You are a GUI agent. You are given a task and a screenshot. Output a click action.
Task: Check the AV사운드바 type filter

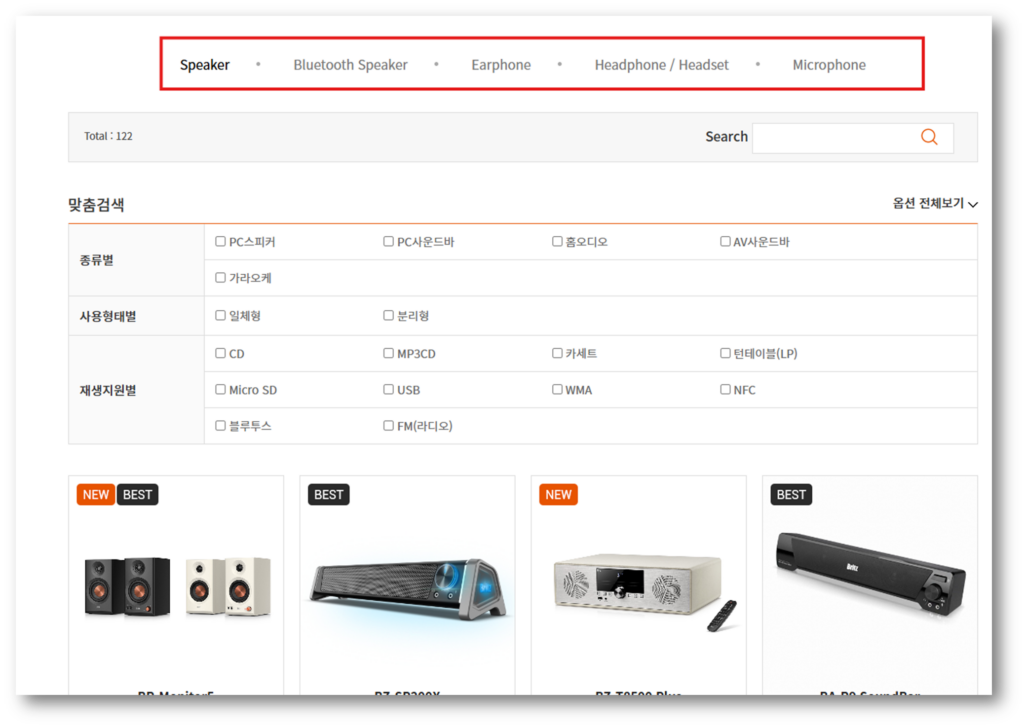pyautogui.click(x=726, y=241)
